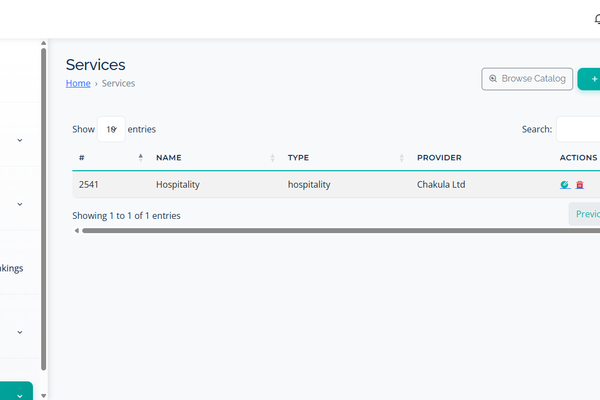Click the notification bell icon
Image resolution: width=600 pixels, height=400 pixels.
[x=597, y=19]
